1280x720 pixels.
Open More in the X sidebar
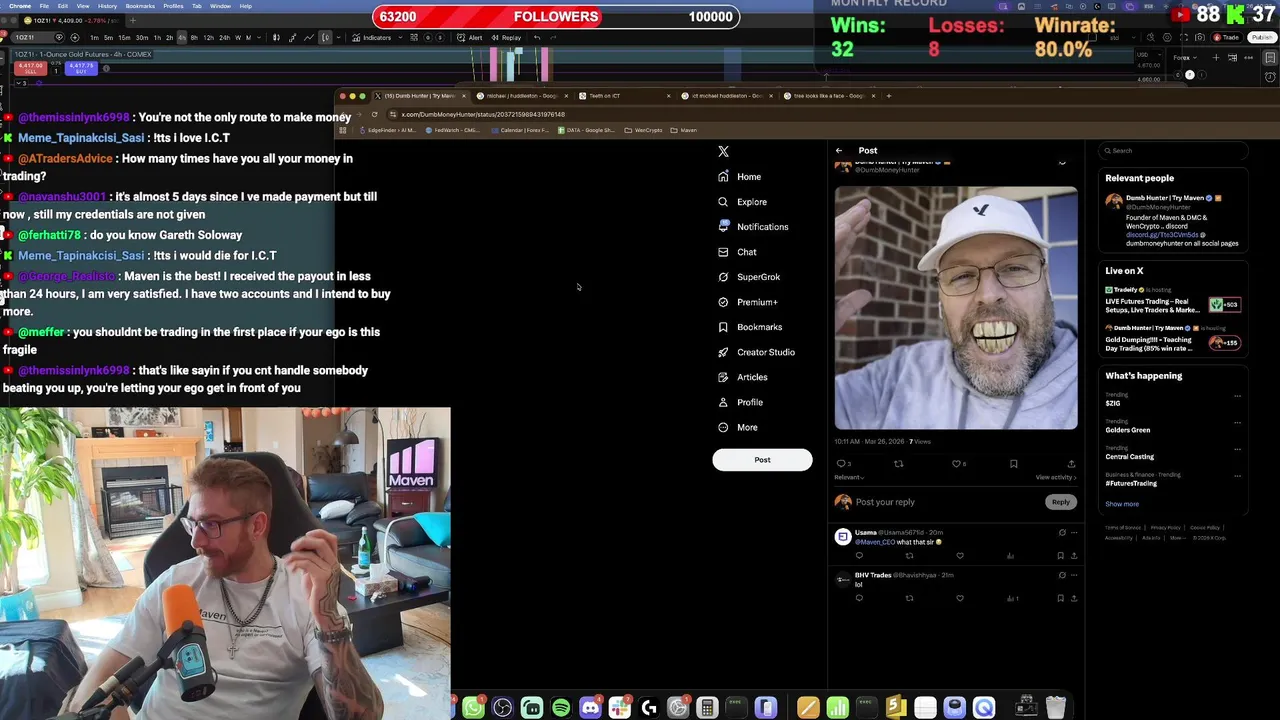(738, 427)
